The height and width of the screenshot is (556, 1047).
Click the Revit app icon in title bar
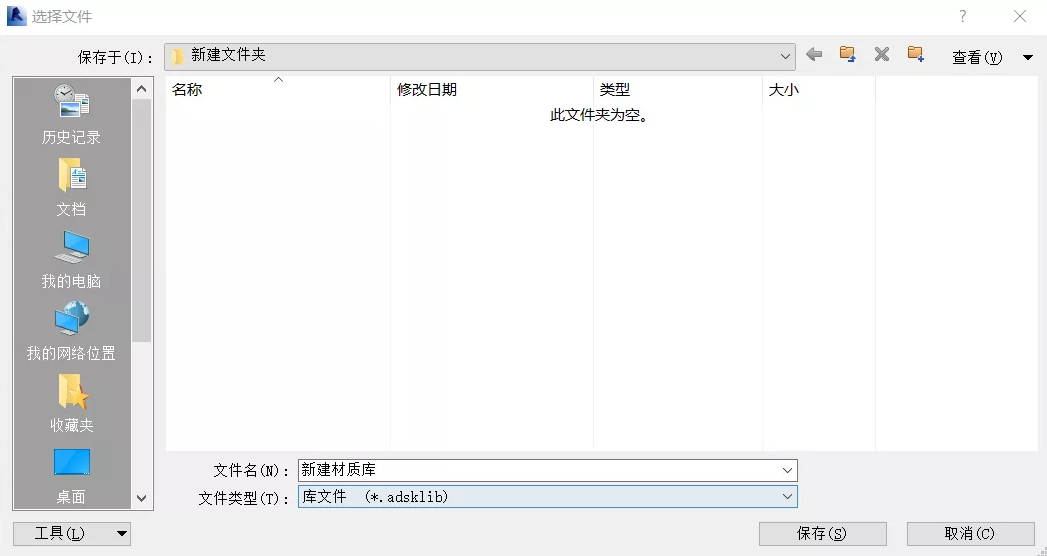tap(16, 15)
